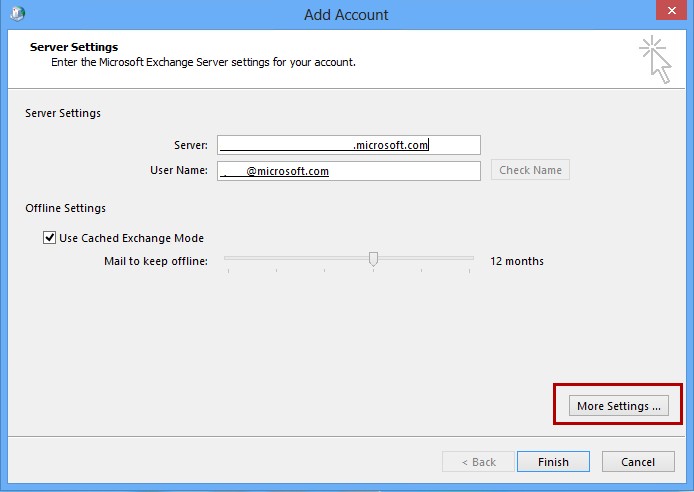This screenshot has width=694, height=492.
Task: Click the Finish button
Action: click(553, 461)
